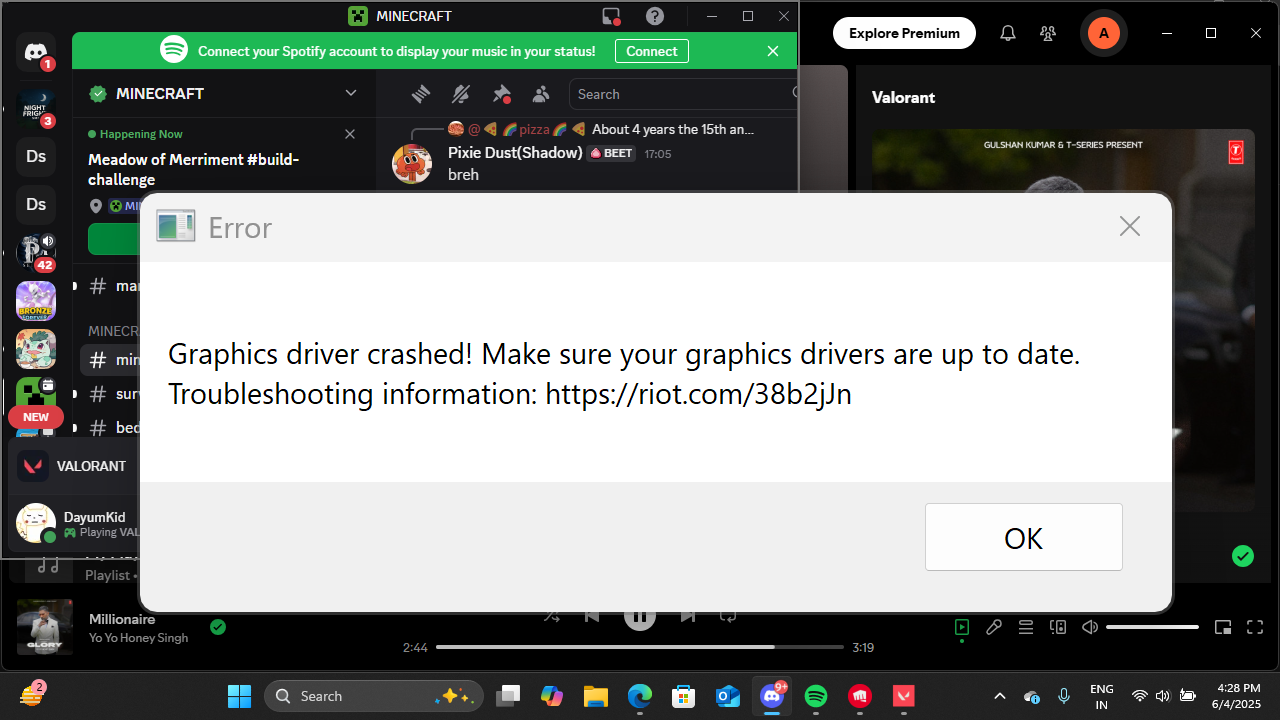Click the VALORANT activity icon in Discord
Image resolution: width=1280 pixels, height=720 pixels.
coord(35,466)
